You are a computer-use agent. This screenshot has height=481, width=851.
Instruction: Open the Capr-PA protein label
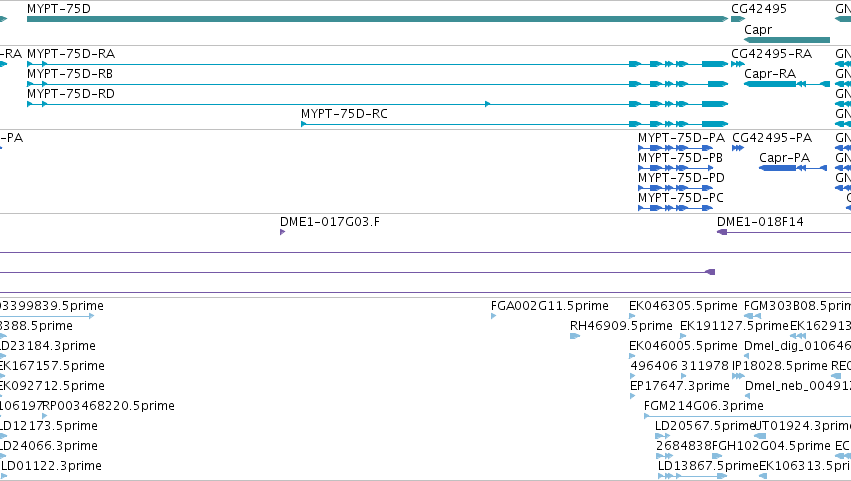pos(784,158)
